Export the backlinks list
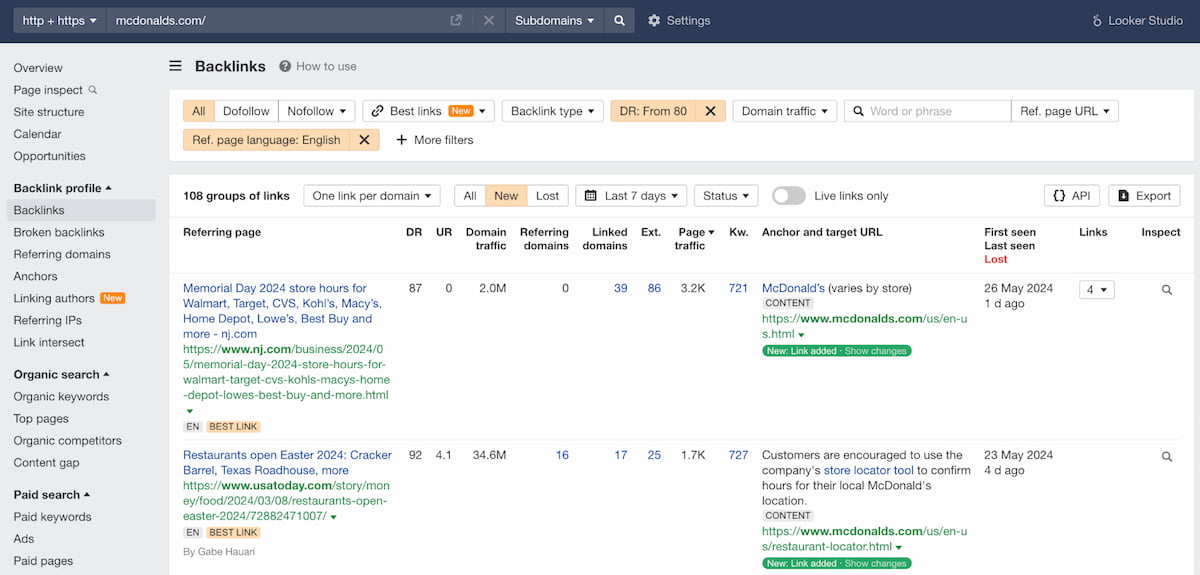The height and width of the screenshot is (575, 1200). (x=1144, y=196)
